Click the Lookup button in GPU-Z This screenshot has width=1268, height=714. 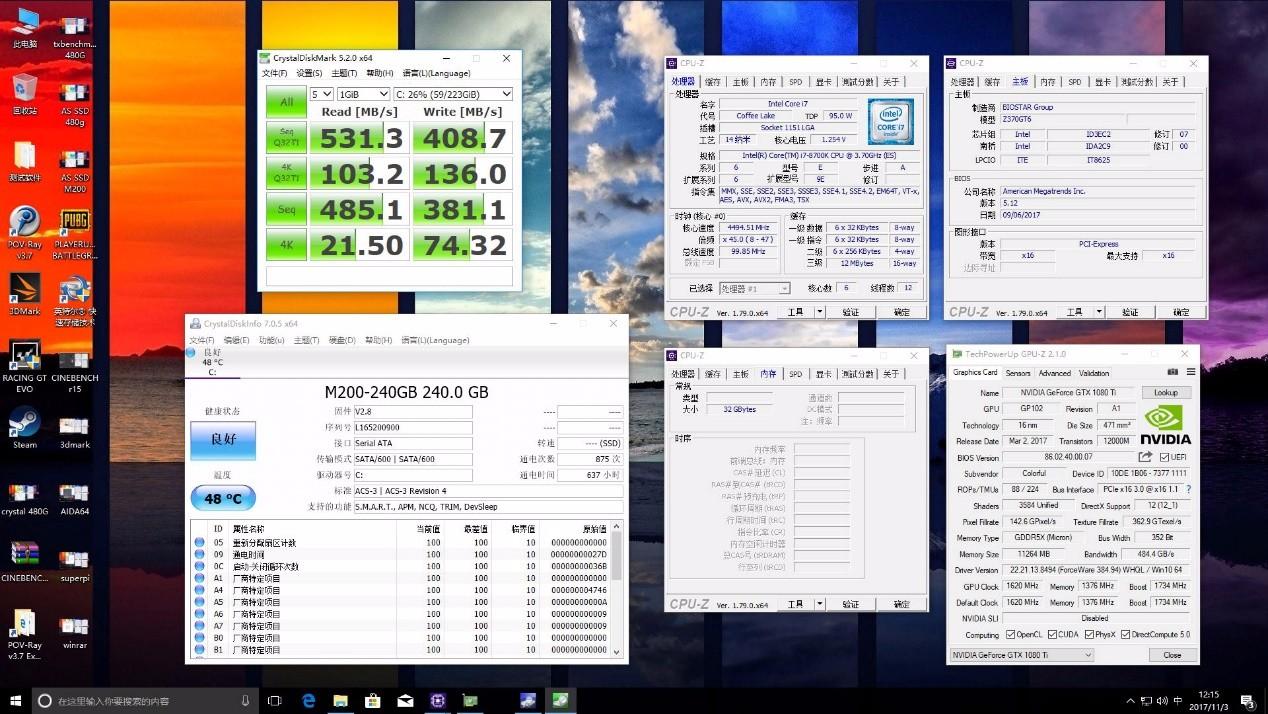tap(1166, 393)
